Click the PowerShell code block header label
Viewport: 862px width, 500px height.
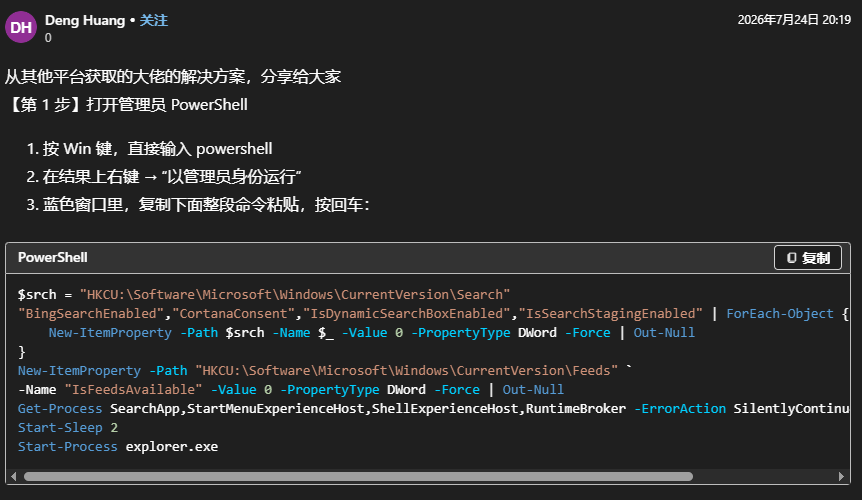53,258
